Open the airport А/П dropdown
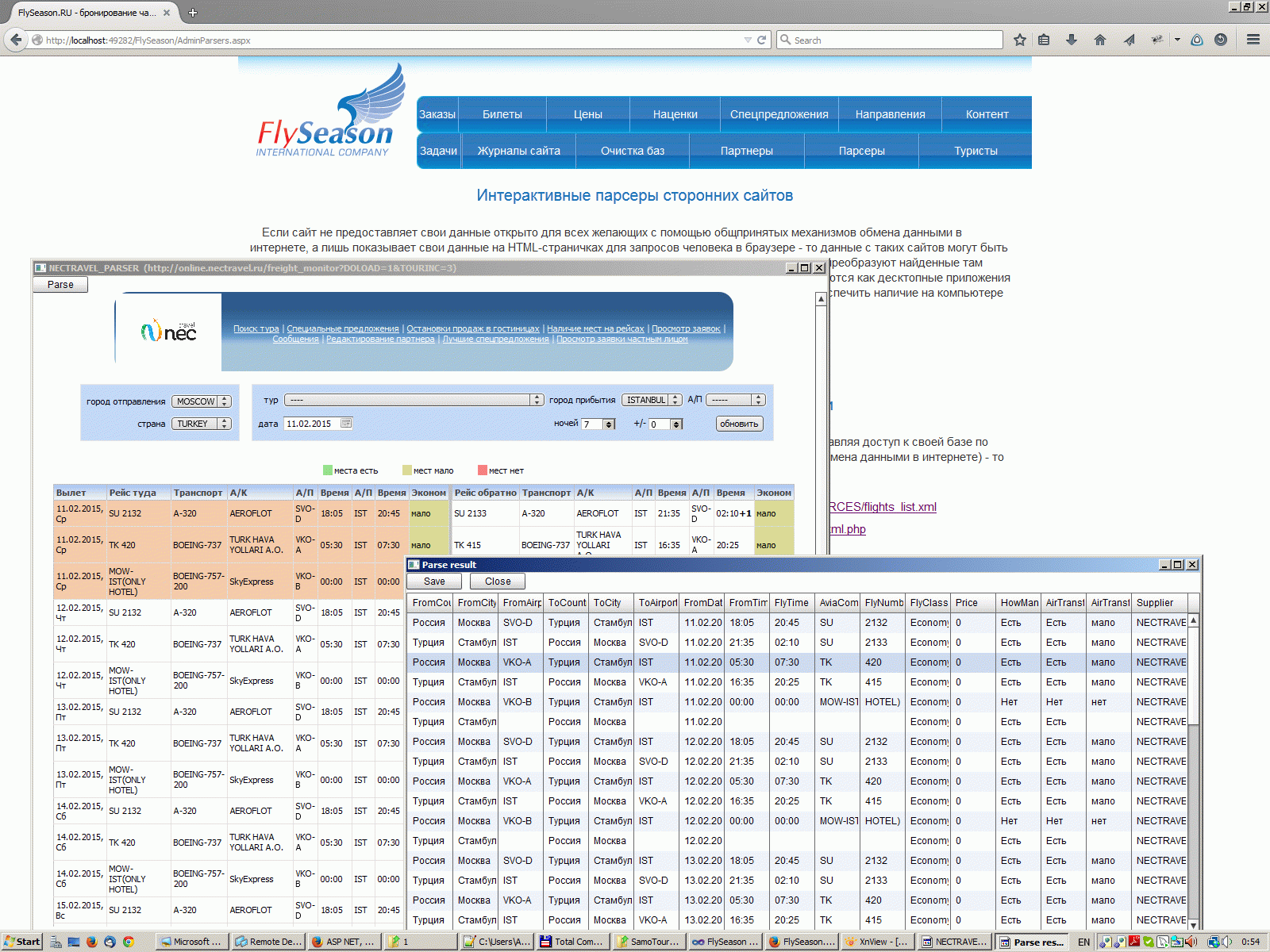 point(736,400)
